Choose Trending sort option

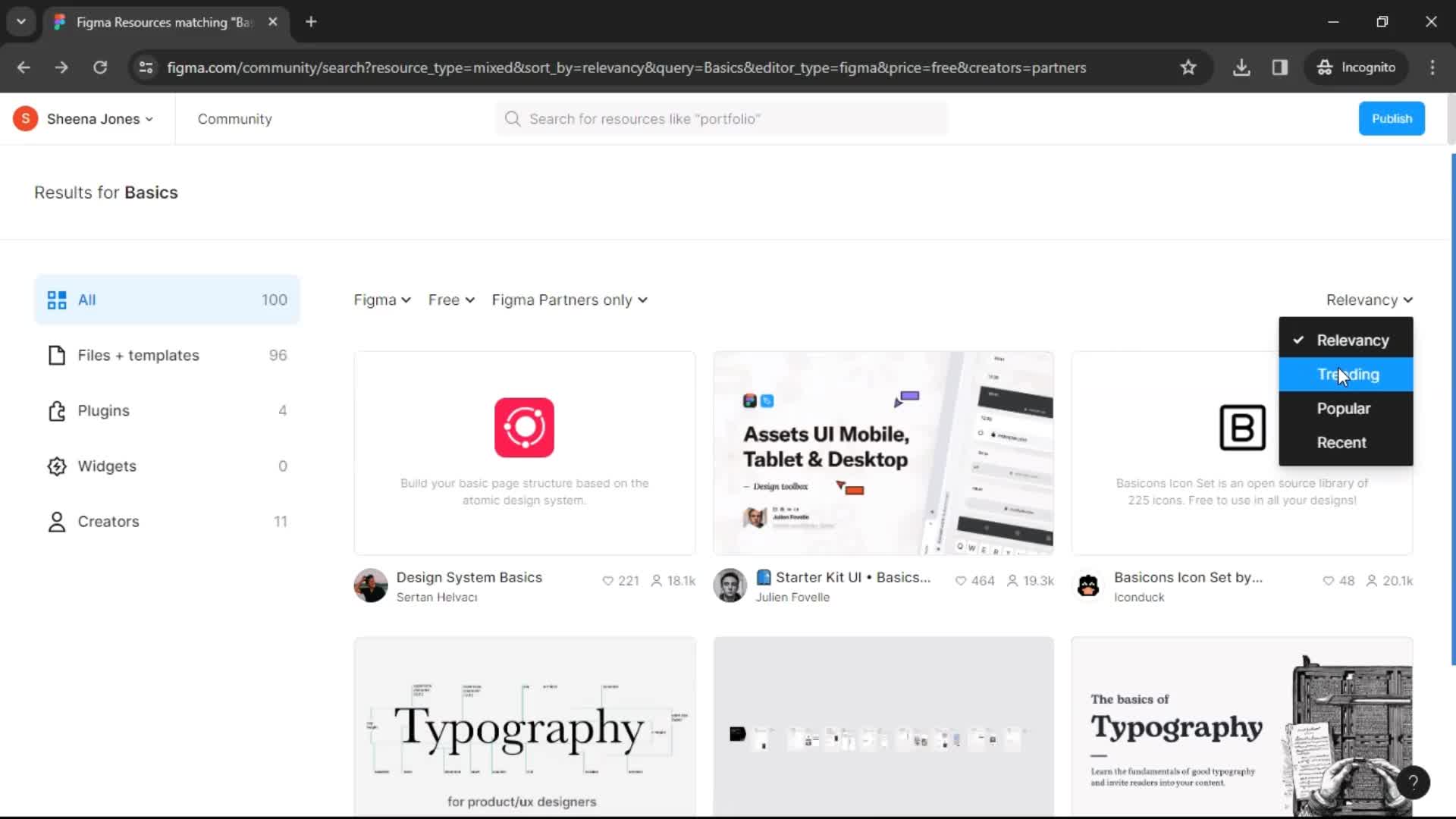tap(1345, 375)
